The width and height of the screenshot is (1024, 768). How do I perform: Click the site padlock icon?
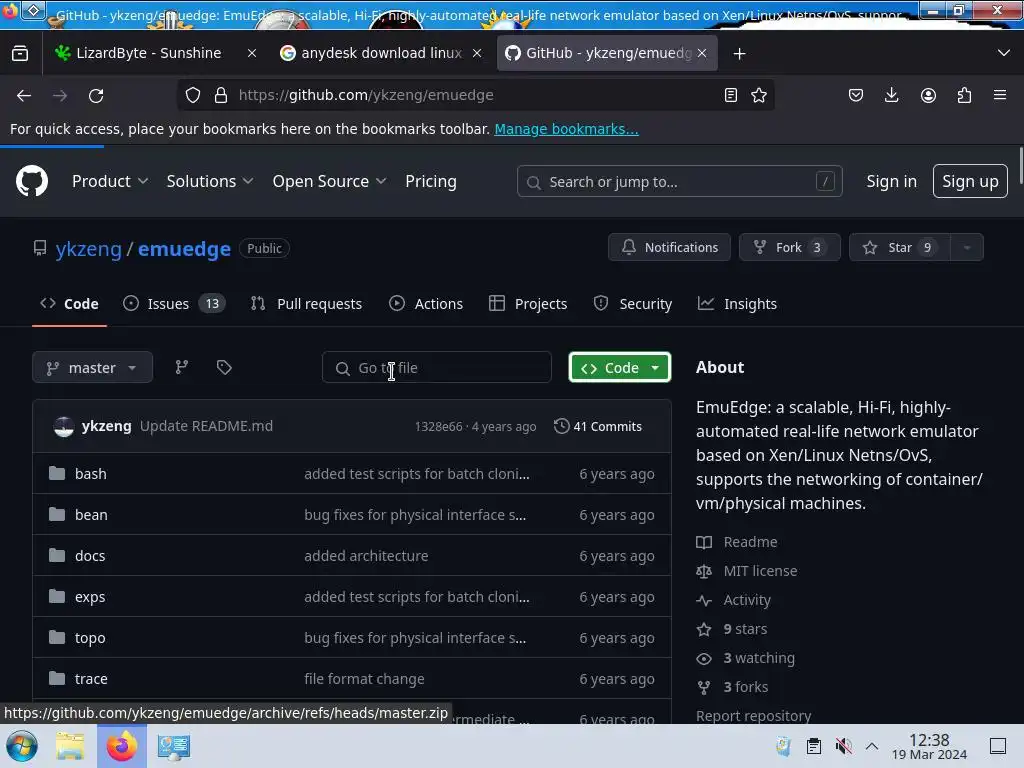pyautogui.click(x=221, y=95)
